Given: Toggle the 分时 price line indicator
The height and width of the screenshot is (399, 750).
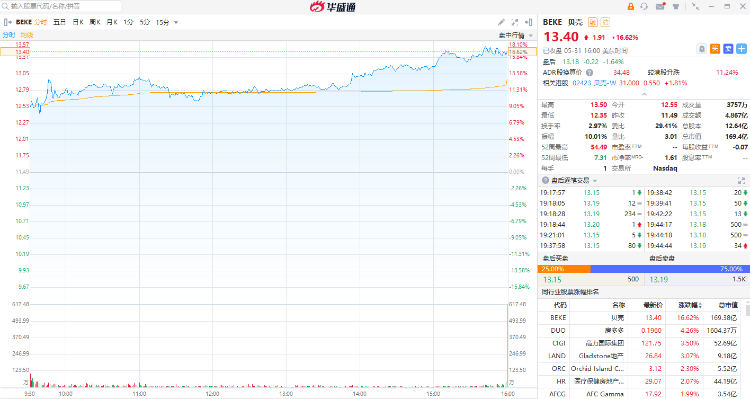Looking at the screenshot, I should click(9, 35).
